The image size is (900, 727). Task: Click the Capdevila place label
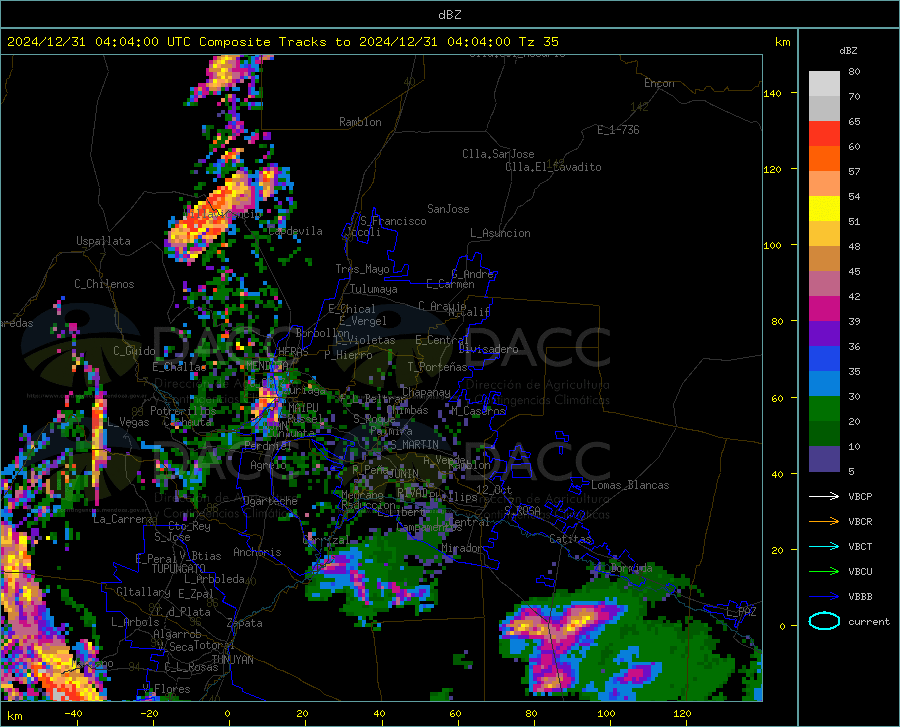click(x=295, y=231)
